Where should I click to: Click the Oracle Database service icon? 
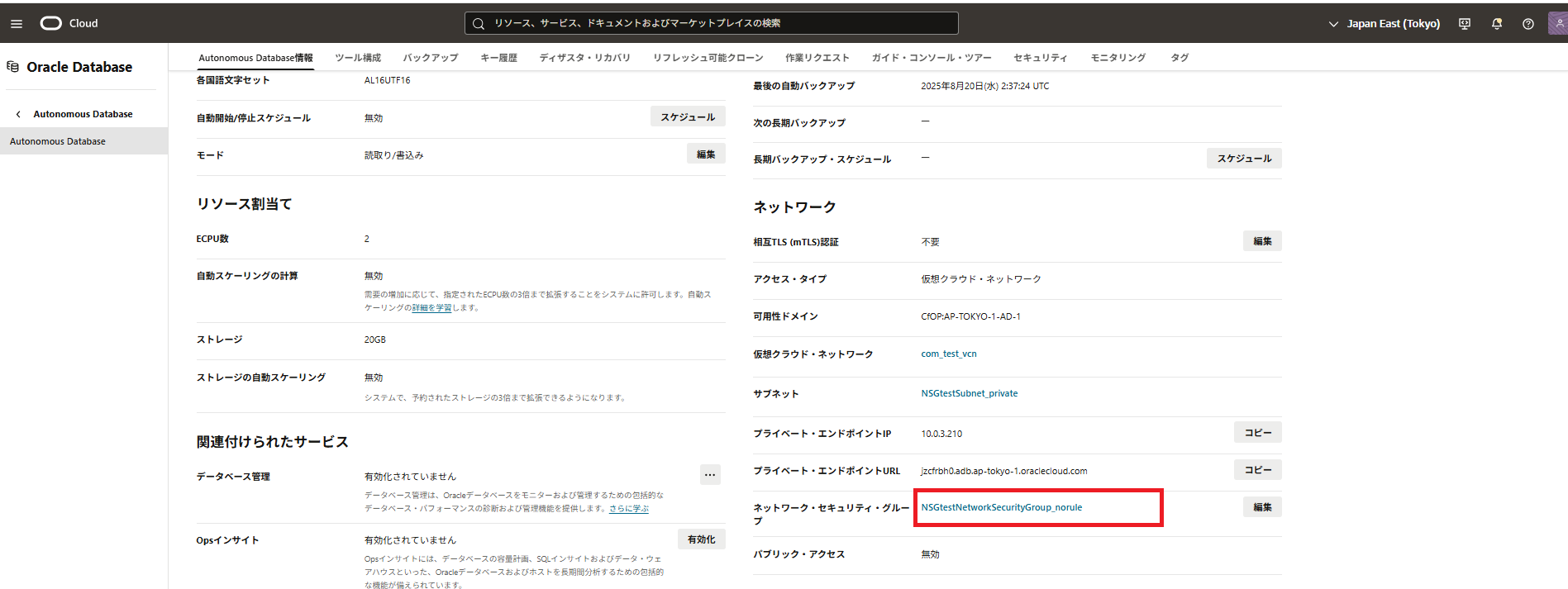click(12, 67)
